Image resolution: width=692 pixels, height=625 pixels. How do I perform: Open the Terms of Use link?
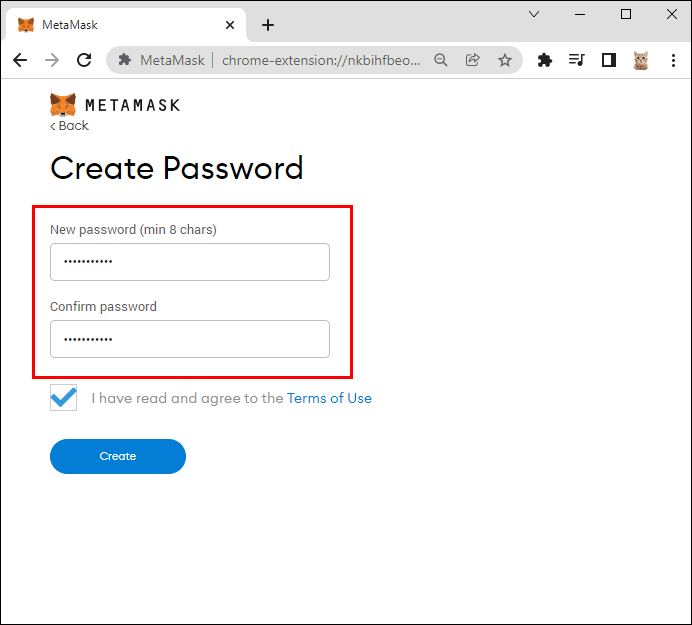point(329,398)
